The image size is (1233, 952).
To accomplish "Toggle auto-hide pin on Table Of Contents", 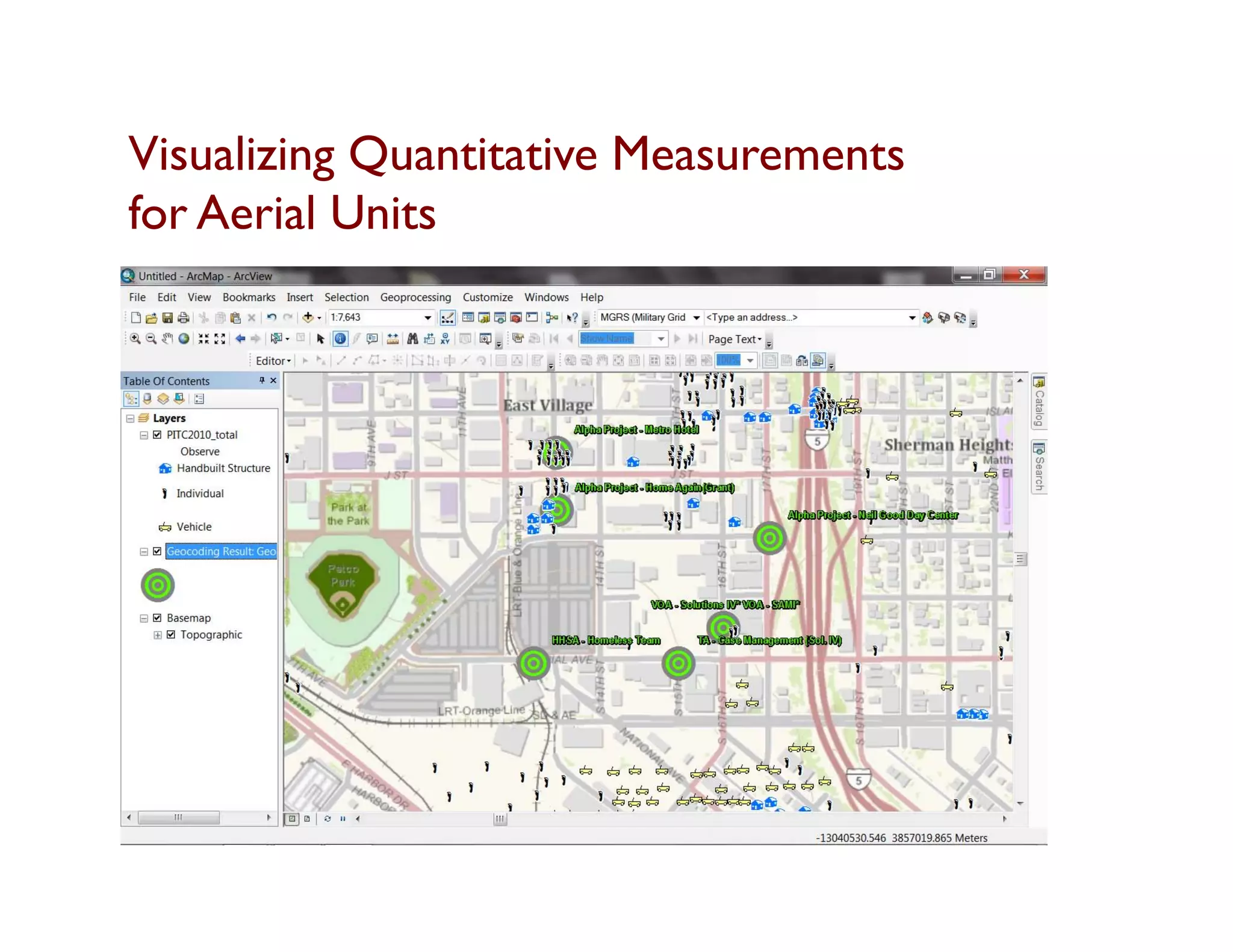I will click(x=262, y=380).
